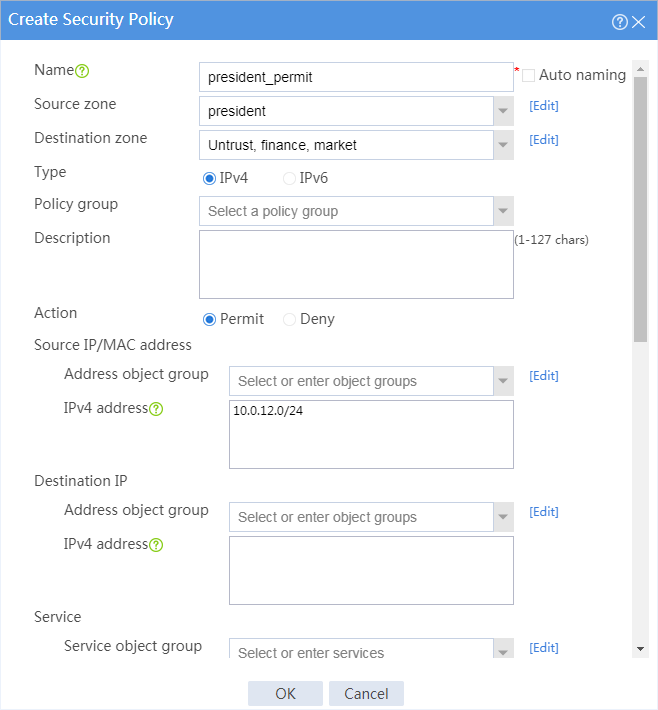Screen dimensions: 658x710
Task: Click Source IPv4 address help icon
Action: coord(156,409)
